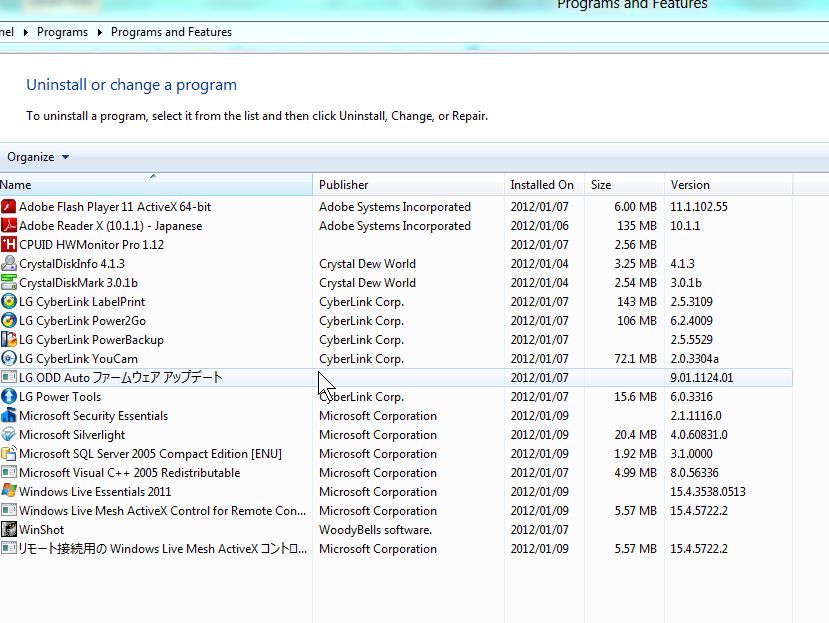Image resolution: width=829 pixels, height=623 pixels.
Task: Select Microsoft Visual C++ 2005 Redistributable name
Action: (x=130, y=473)
